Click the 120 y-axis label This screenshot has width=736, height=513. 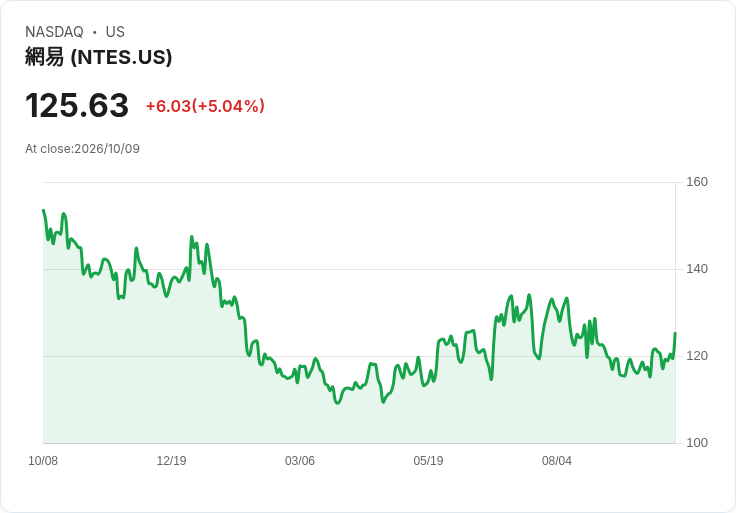tap(697, 356)
